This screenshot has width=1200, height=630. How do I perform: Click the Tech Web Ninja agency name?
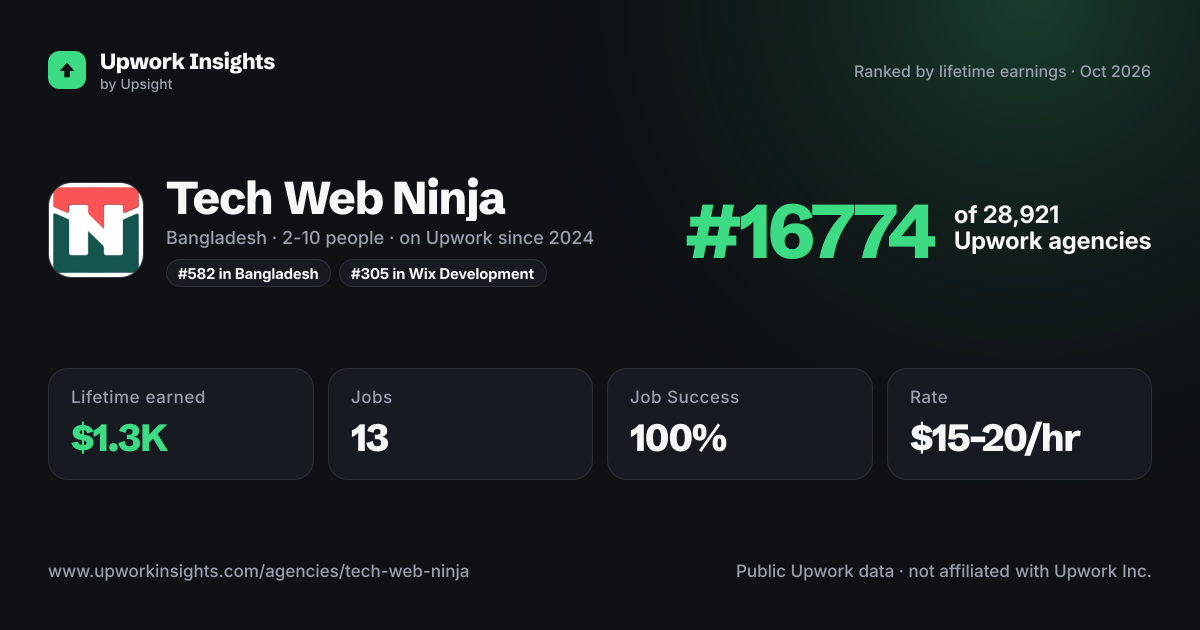(335, 198)
